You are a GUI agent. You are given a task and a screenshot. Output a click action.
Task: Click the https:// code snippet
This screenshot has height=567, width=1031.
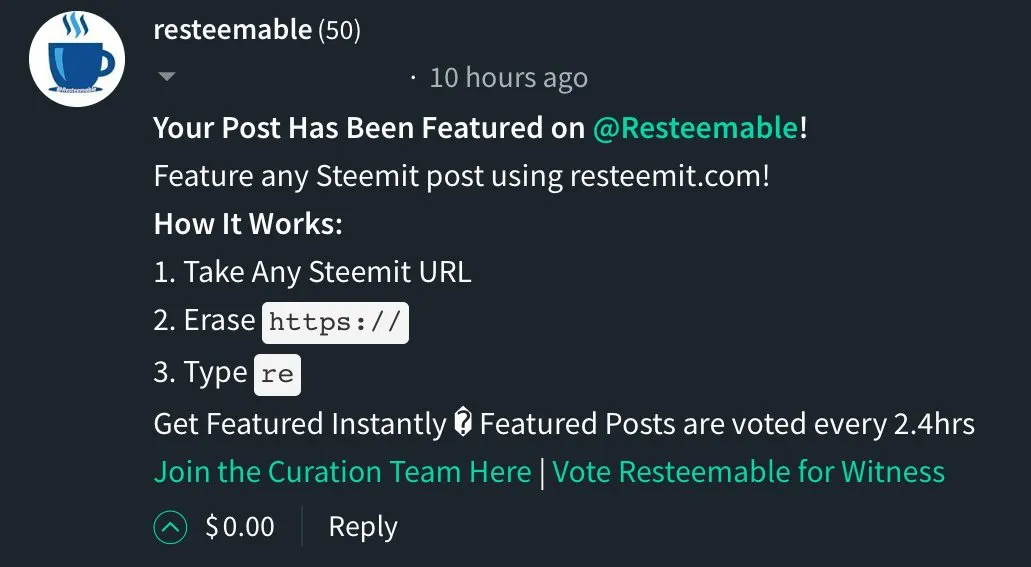pos(335,322)
